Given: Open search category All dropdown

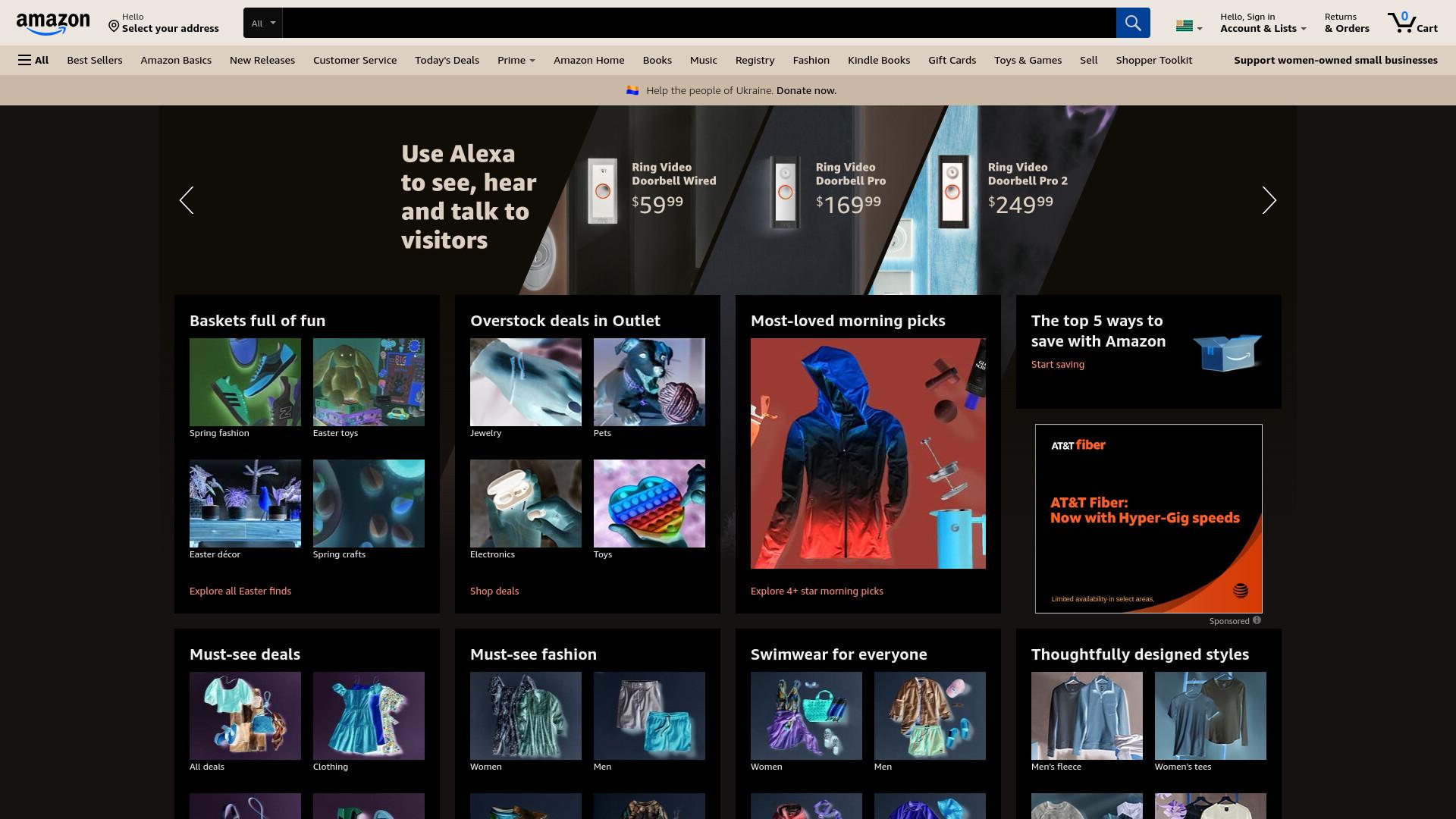Looking at the screenshot, I should click(263, 23).
